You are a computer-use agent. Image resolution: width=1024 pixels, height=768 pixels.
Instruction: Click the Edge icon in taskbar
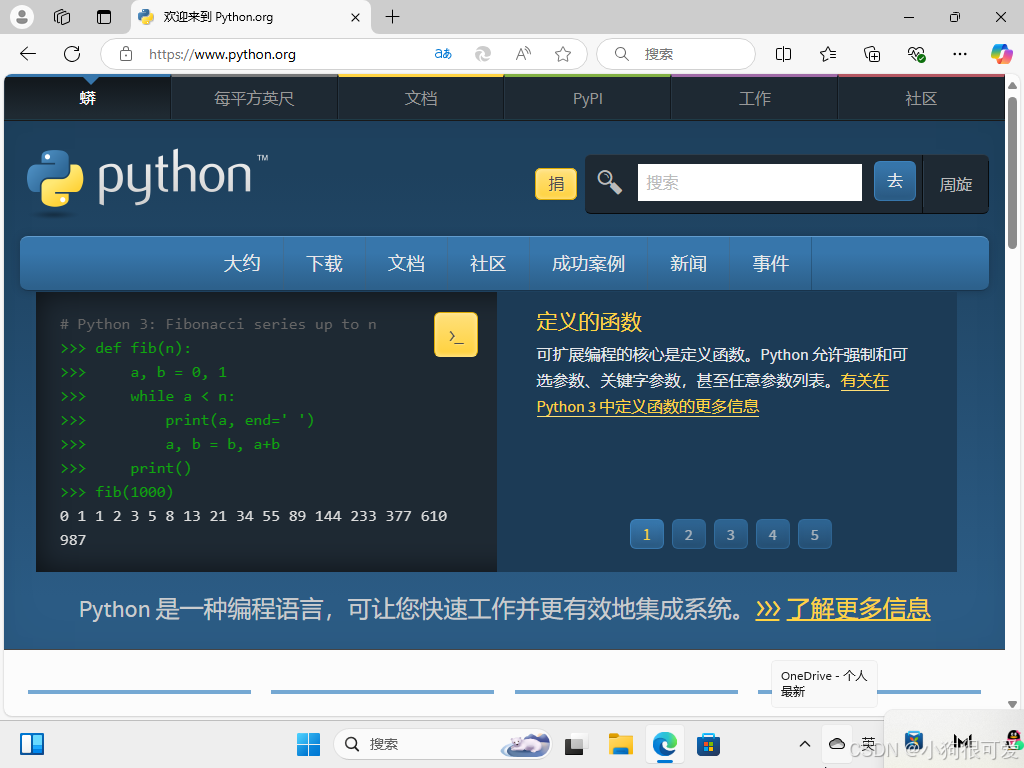coord(665,744)
